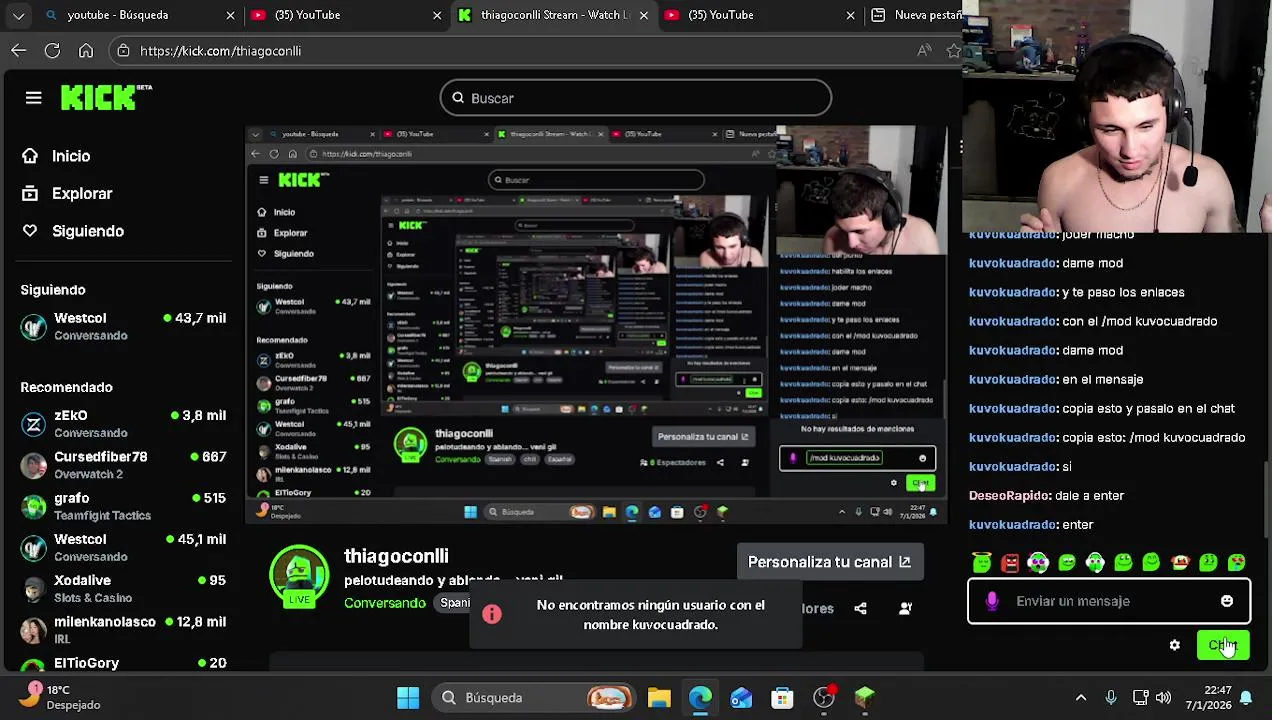This screenshot has width=1272, height=720.
Task: Switch to Nueva pestaña tab
Action: click(915, 15)
